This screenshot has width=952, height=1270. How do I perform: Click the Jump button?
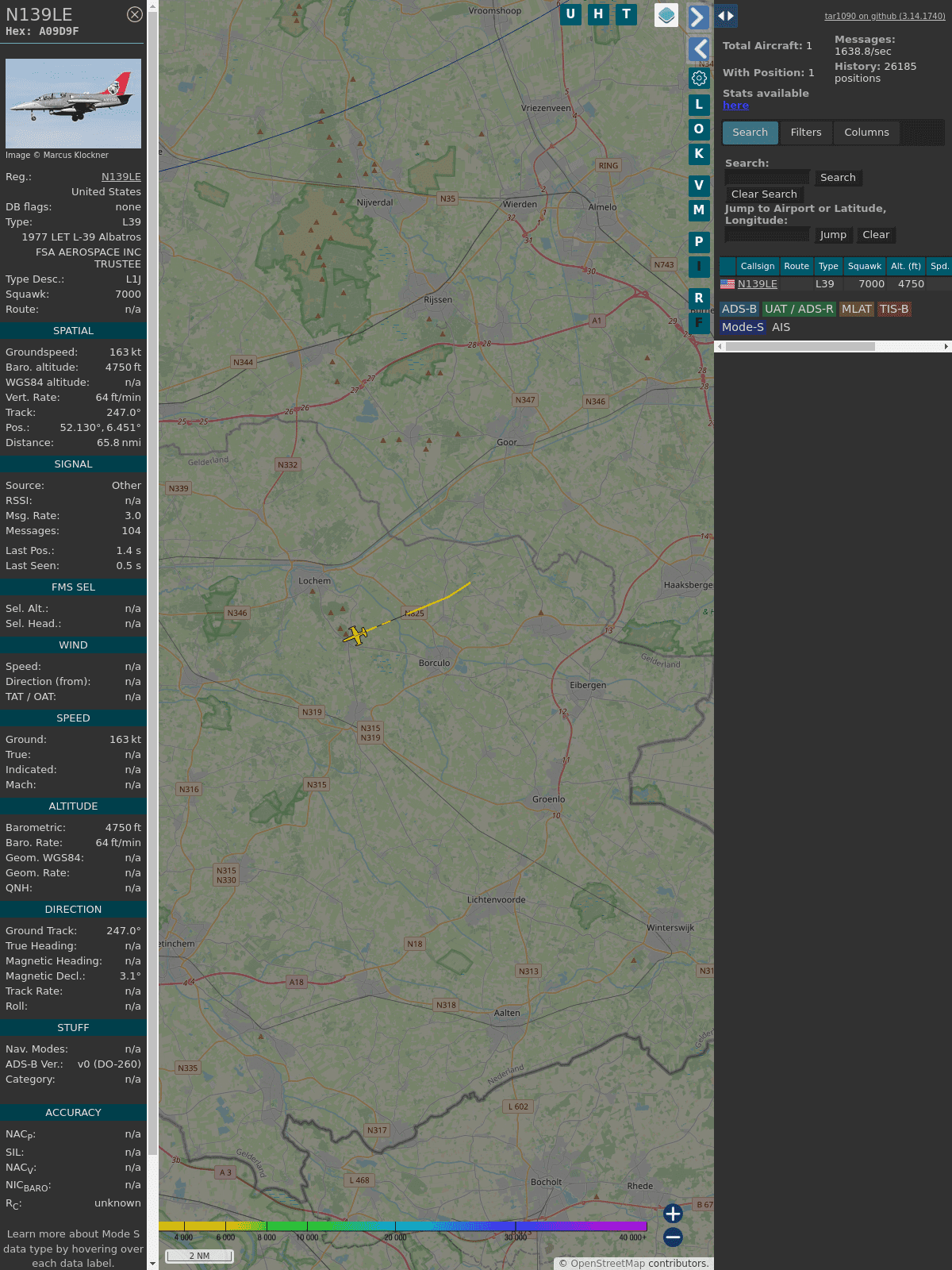coord(833,235)
